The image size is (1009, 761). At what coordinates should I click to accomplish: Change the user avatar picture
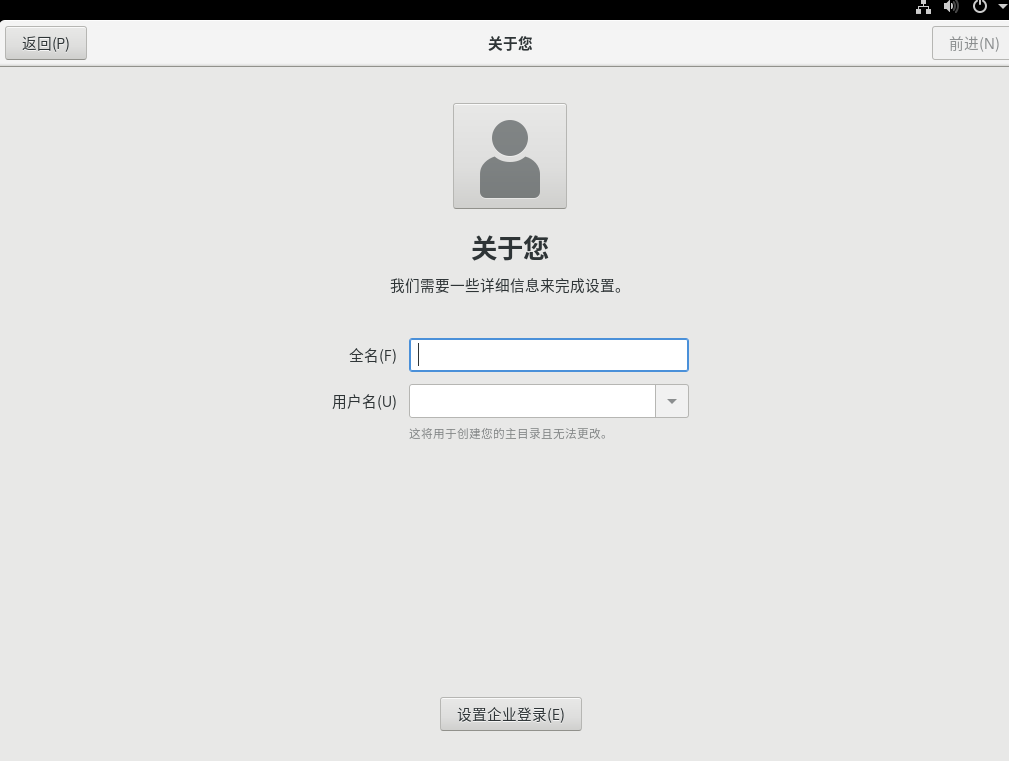click(510, 156)
